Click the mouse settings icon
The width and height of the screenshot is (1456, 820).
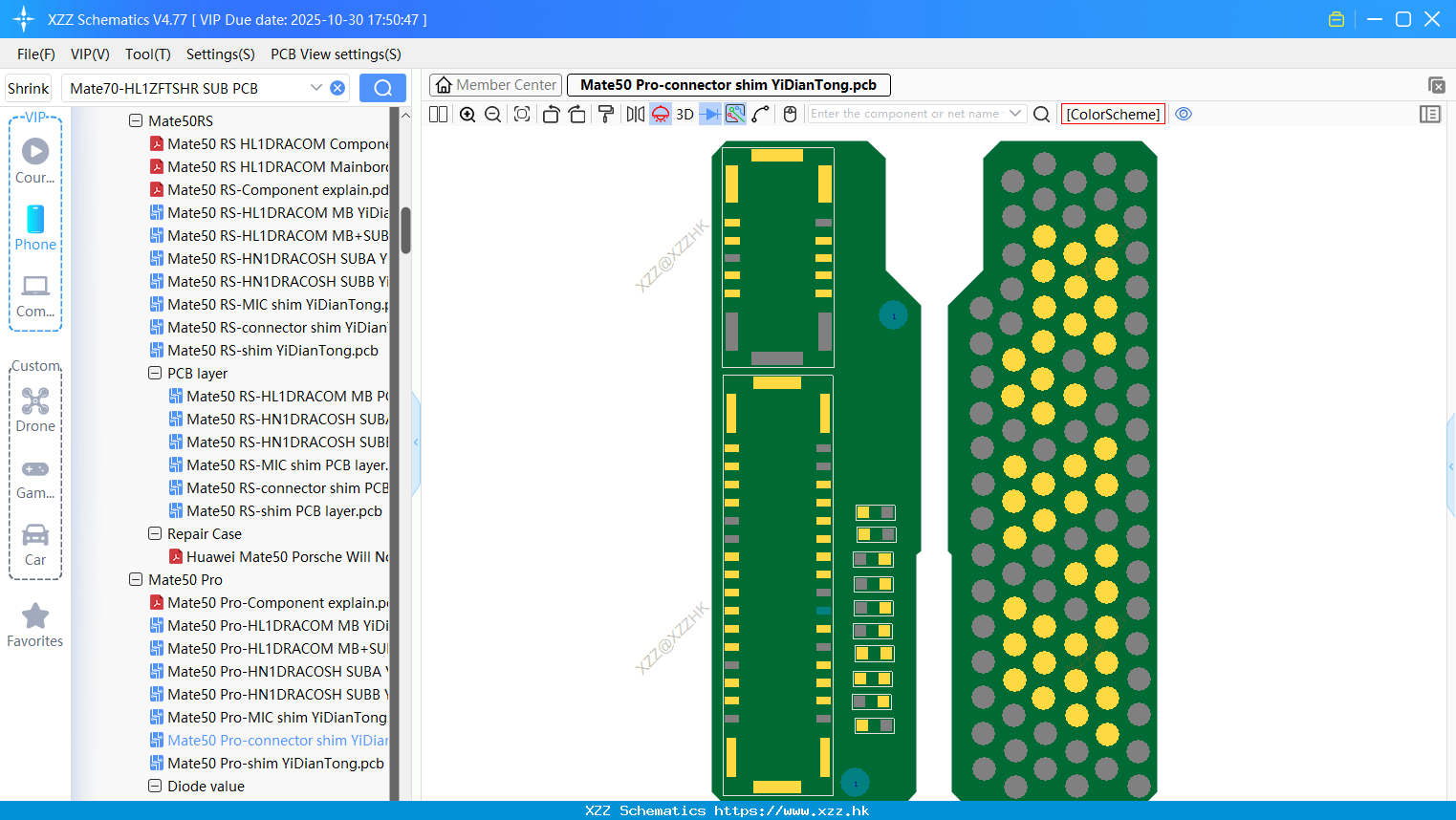[x=790, y=114]
